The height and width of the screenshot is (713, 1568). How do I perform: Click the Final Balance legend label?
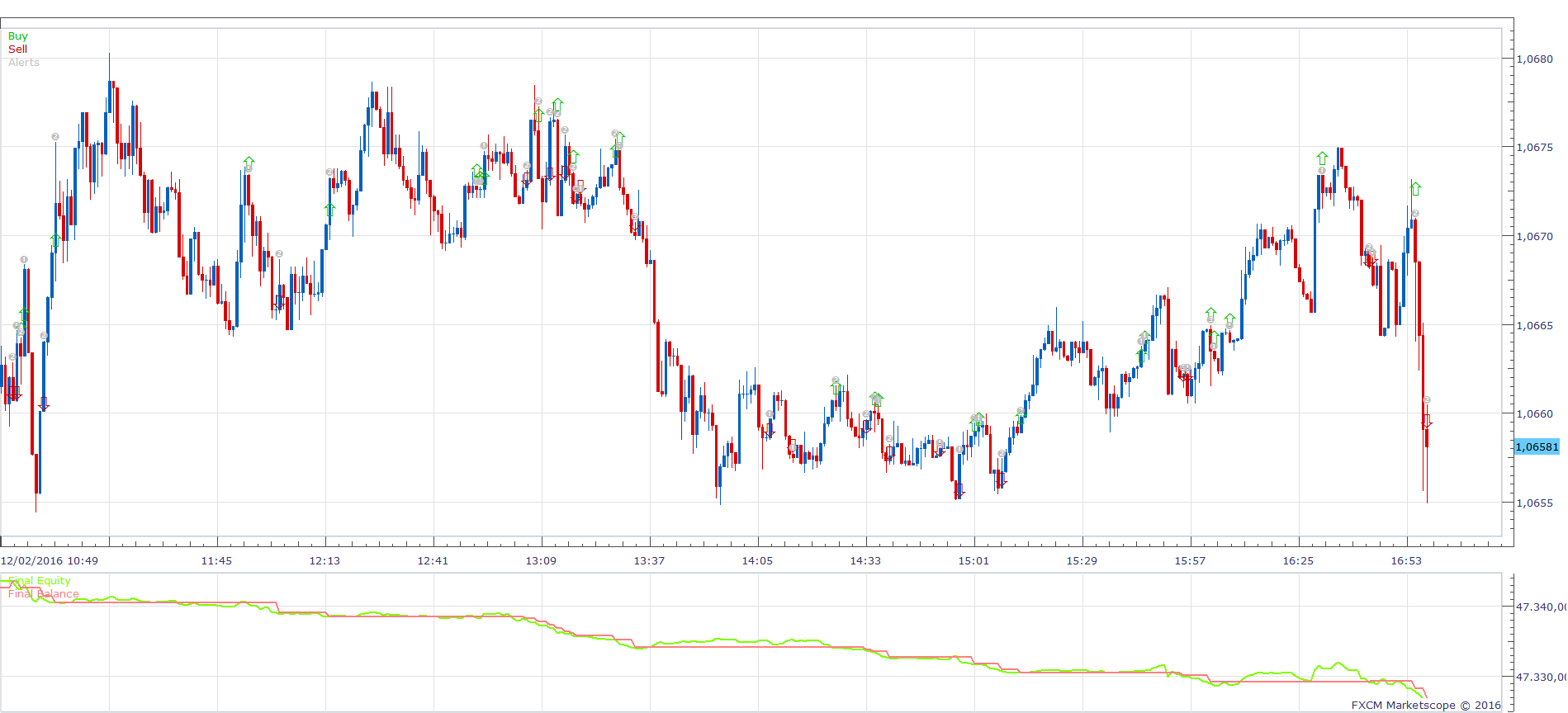44,594
